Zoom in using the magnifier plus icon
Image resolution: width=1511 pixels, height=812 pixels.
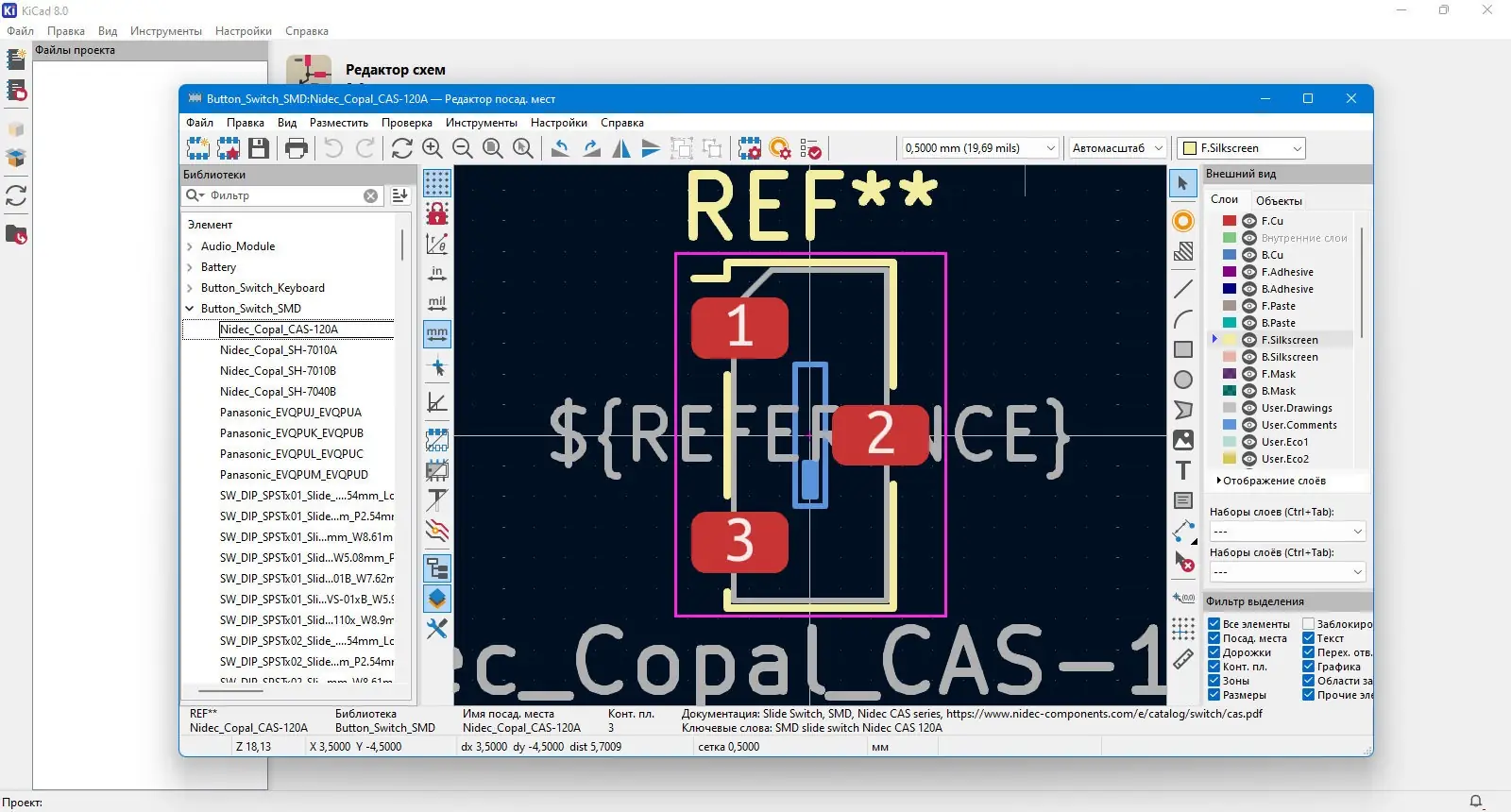coord(433,148)
